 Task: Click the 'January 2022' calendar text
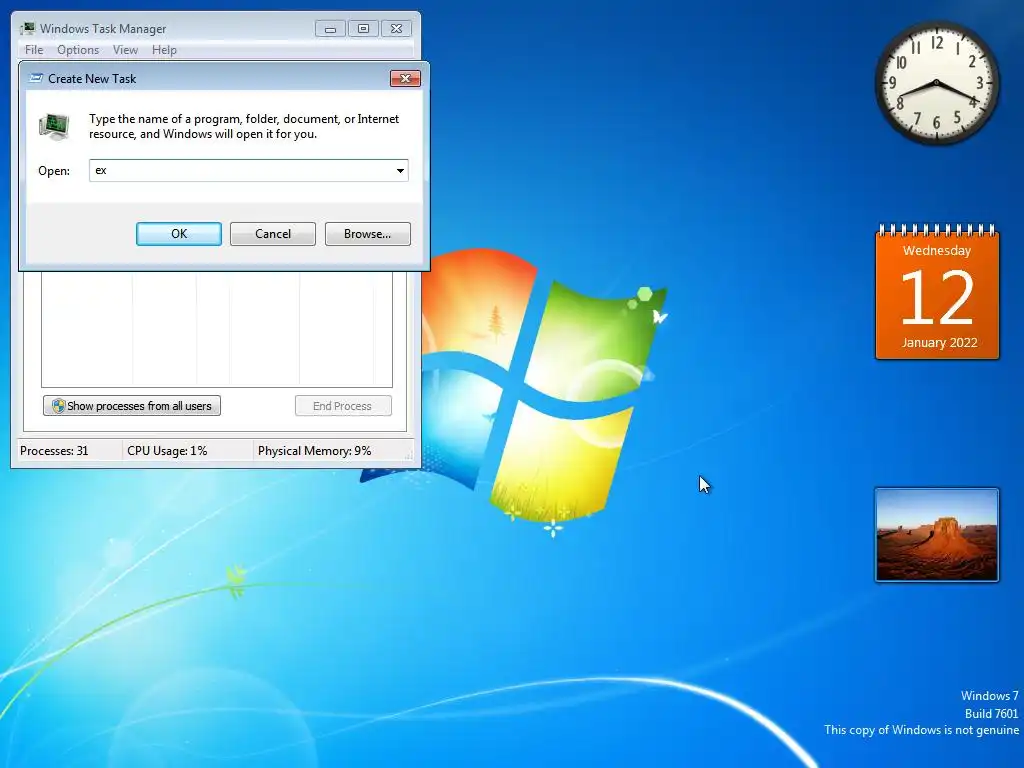click(x=939, y=342)
